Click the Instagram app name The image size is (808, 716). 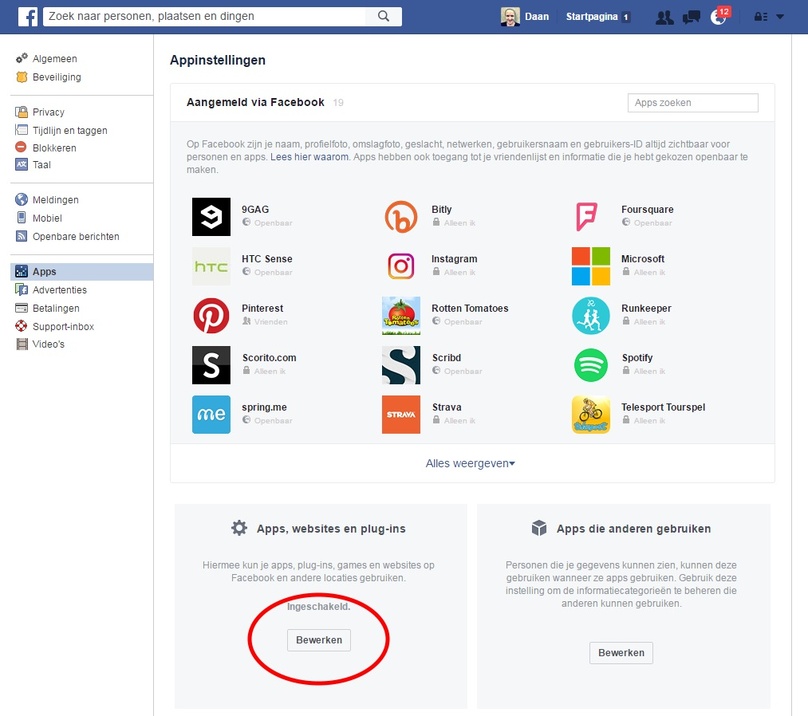point(454,259)
